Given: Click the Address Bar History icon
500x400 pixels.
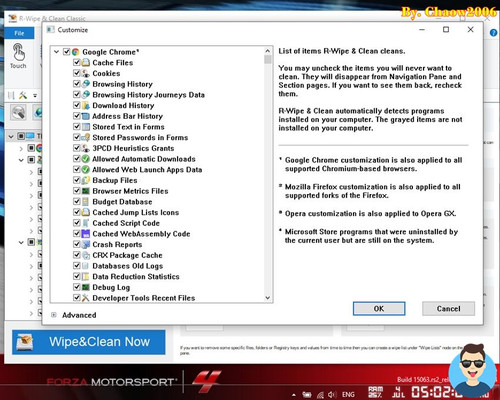Looking at the screenshot, I should point(86,116).
